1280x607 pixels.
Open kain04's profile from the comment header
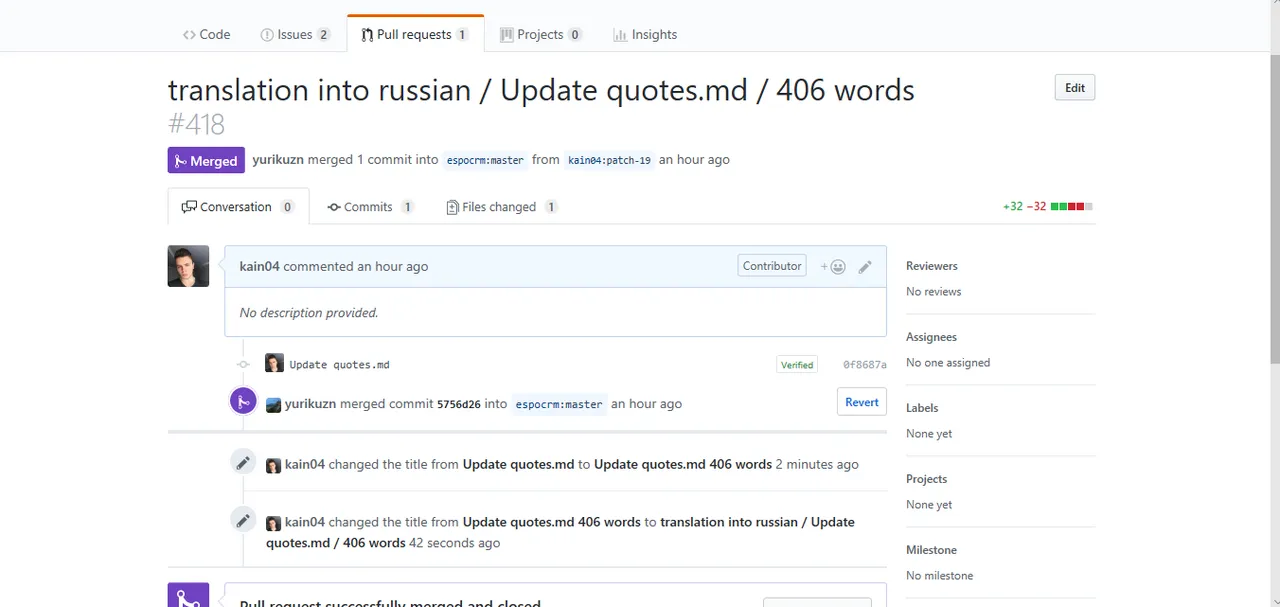tap(259, 266)
